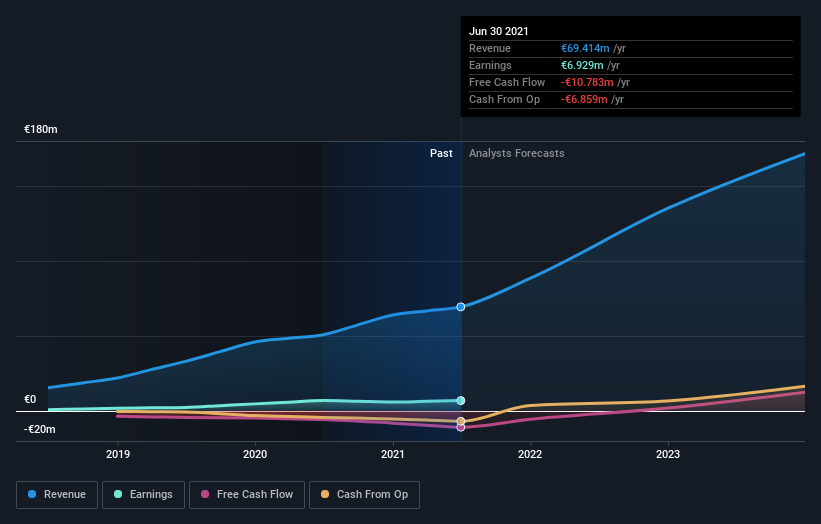
Task: Select the Revenue data point at Jun 2021
Action: tap(461, 307)
